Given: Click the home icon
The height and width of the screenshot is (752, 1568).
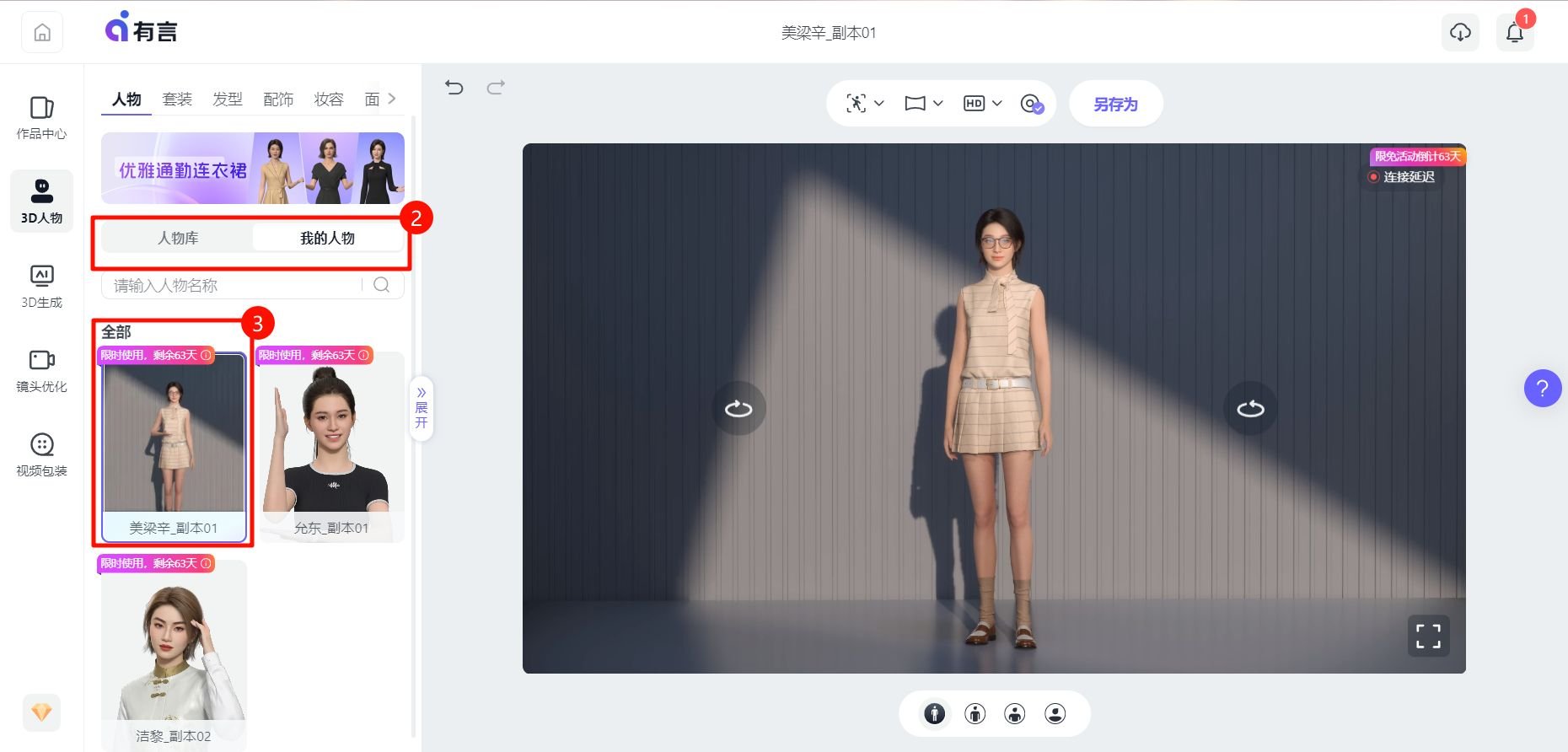Looking at the screenshot, I should pyautogui.click(x=42, y=33).
